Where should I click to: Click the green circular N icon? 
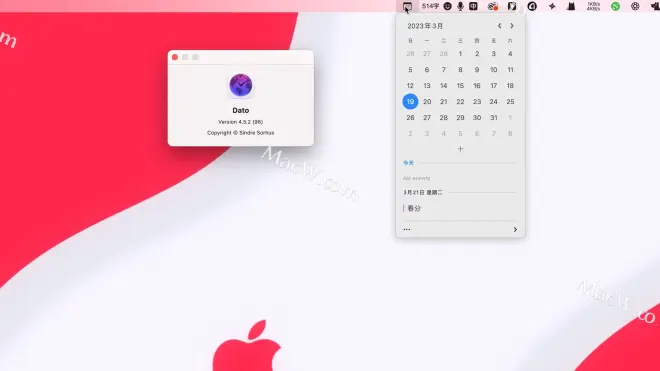(x=615, y=6)
